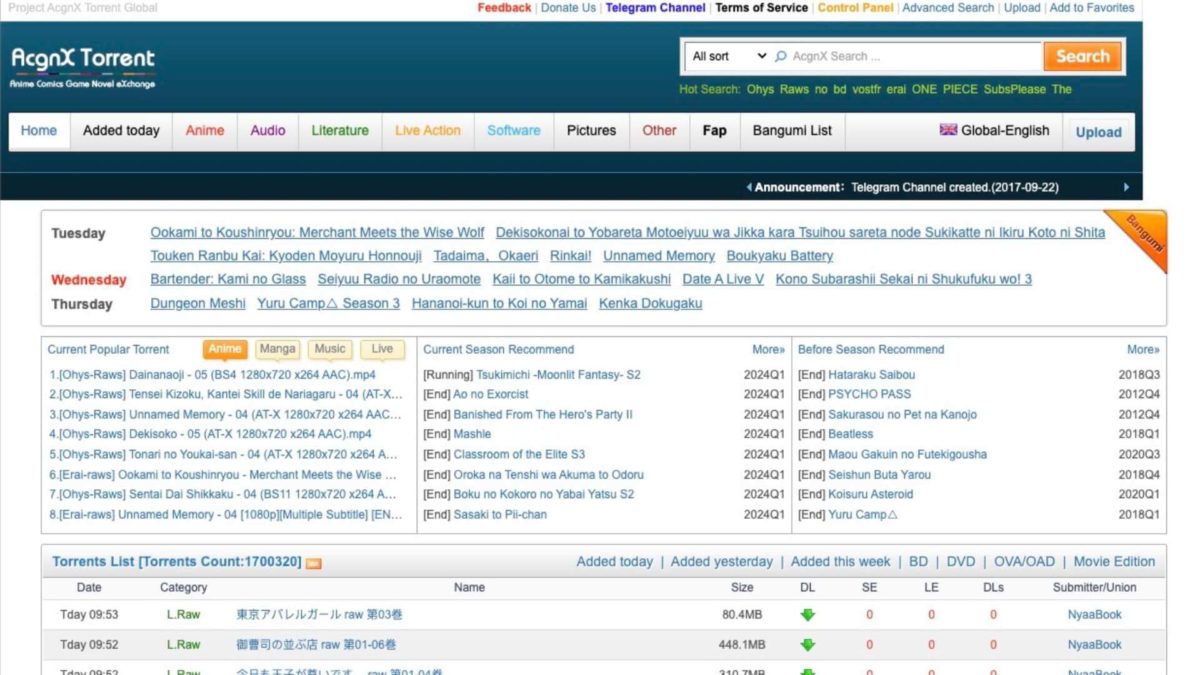This screenshot has height=675, width=1200.
Task: Filter torrents by Added yesterday
Action: pyautogui.click(x=721, y=562)
